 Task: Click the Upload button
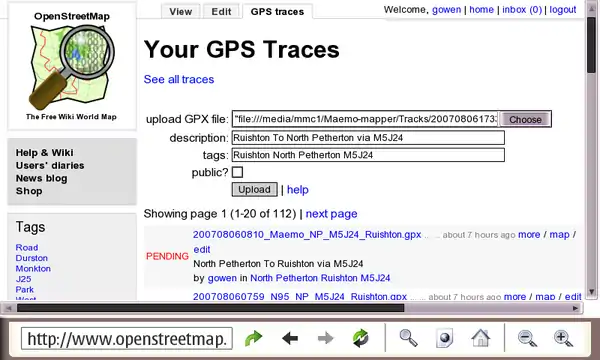(x=254, y=189)
